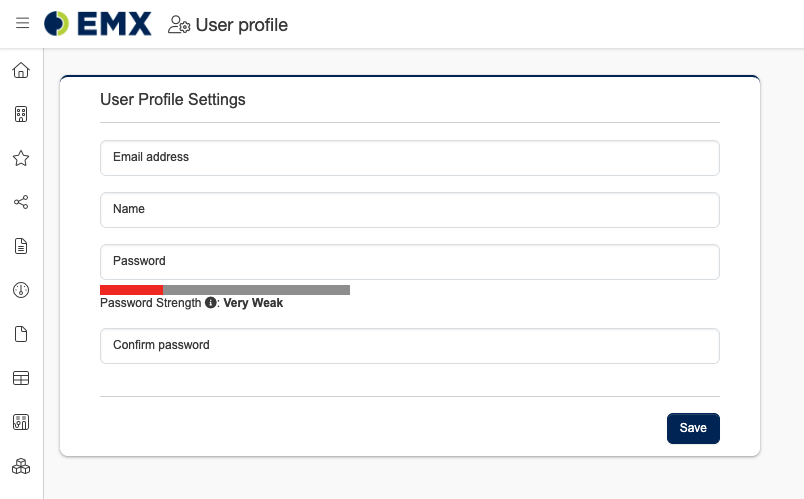This screenshot has height=499, width=804.
Task: Open the building icon in sidebar
Action: coord(21,114)
